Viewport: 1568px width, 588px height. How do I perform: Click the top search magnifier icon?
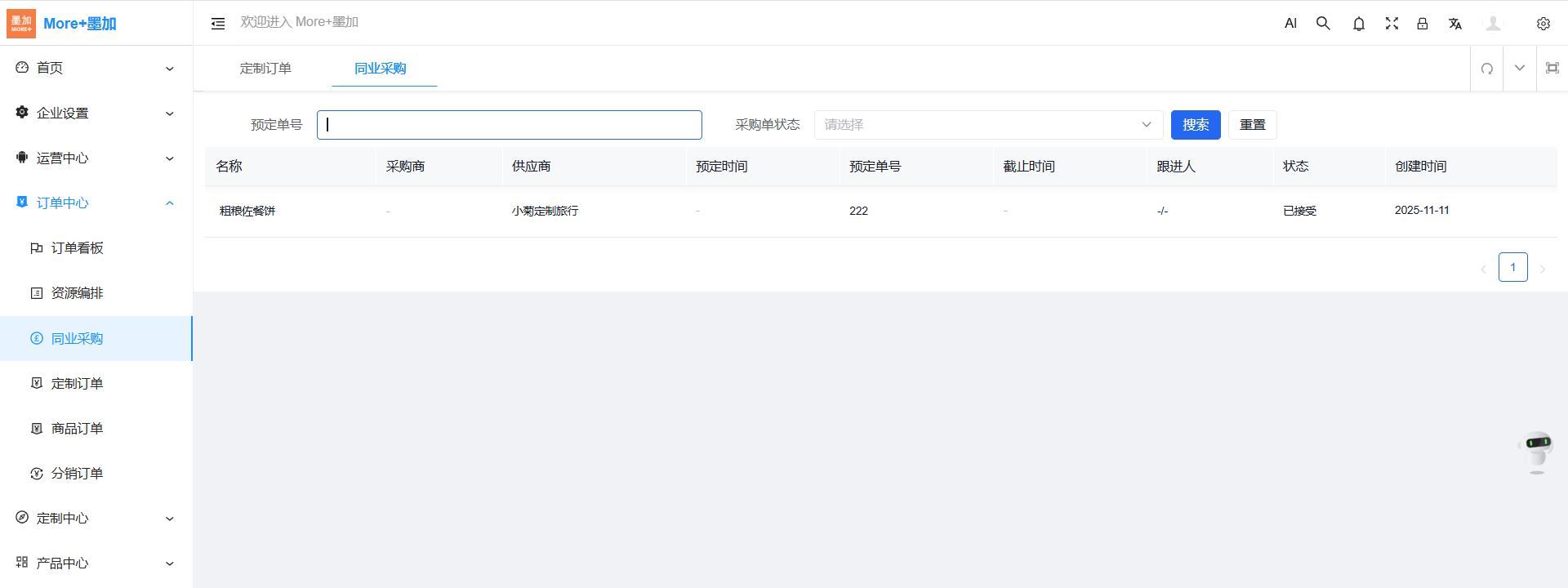(x=1323, y=24)
